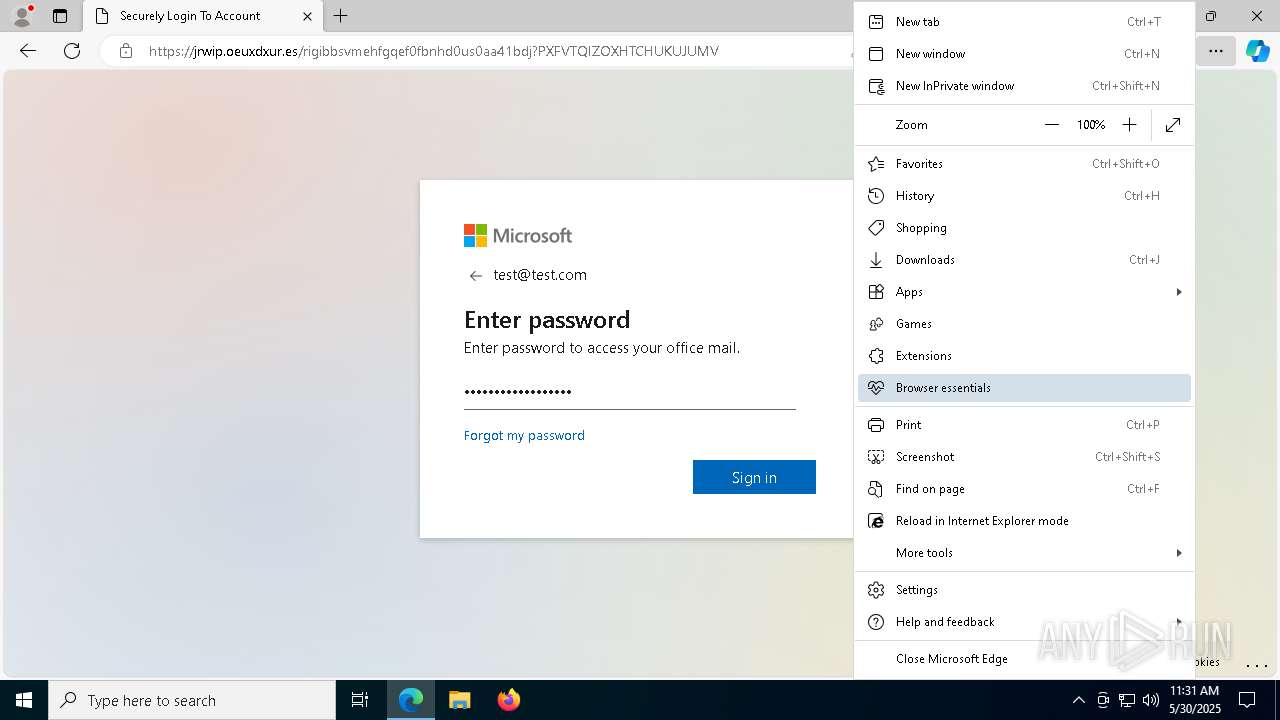
Task: Click the site lock icon in address bar
Action: coord(126,51)
